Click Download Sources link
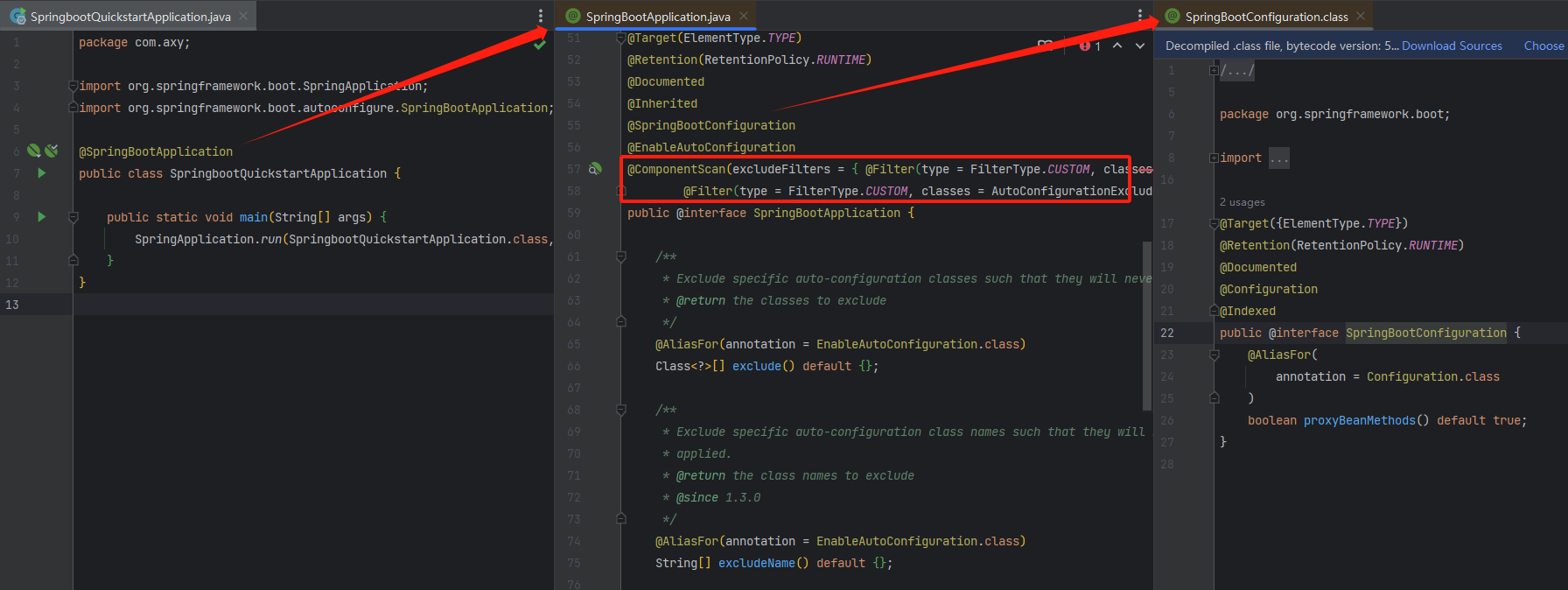 tap(1452, 46)
